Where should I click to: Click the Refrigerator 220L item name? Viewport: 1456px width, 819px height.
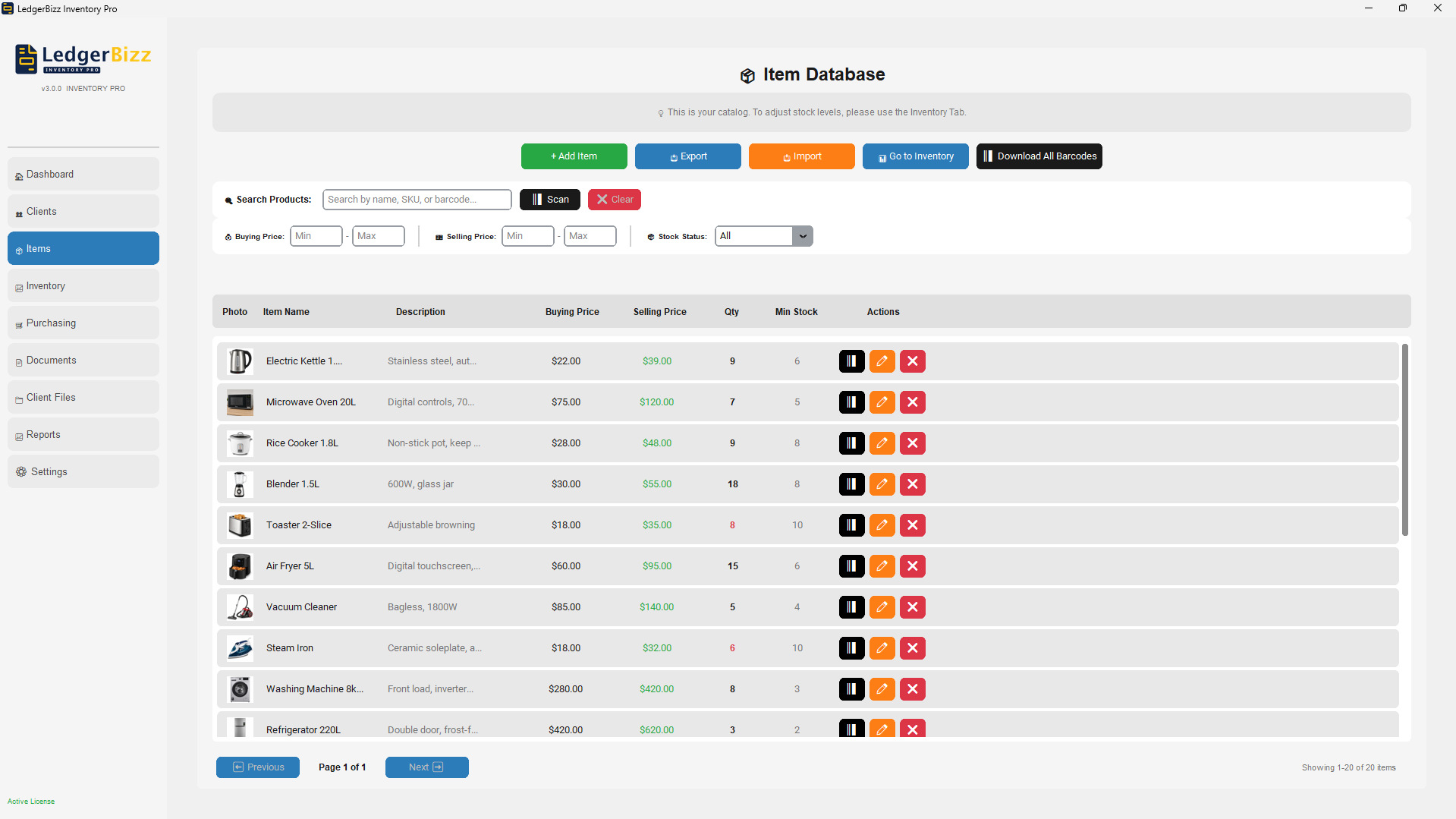(303, 730)
